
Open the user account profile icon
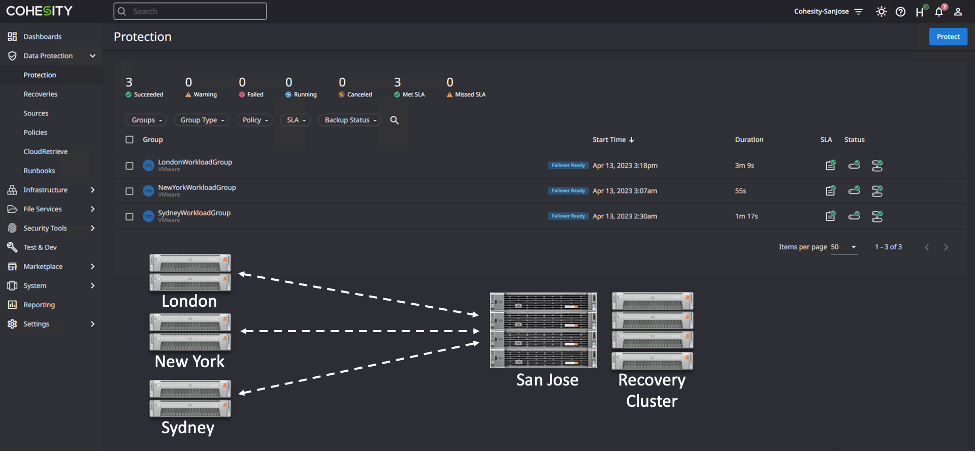click(958, 12)
